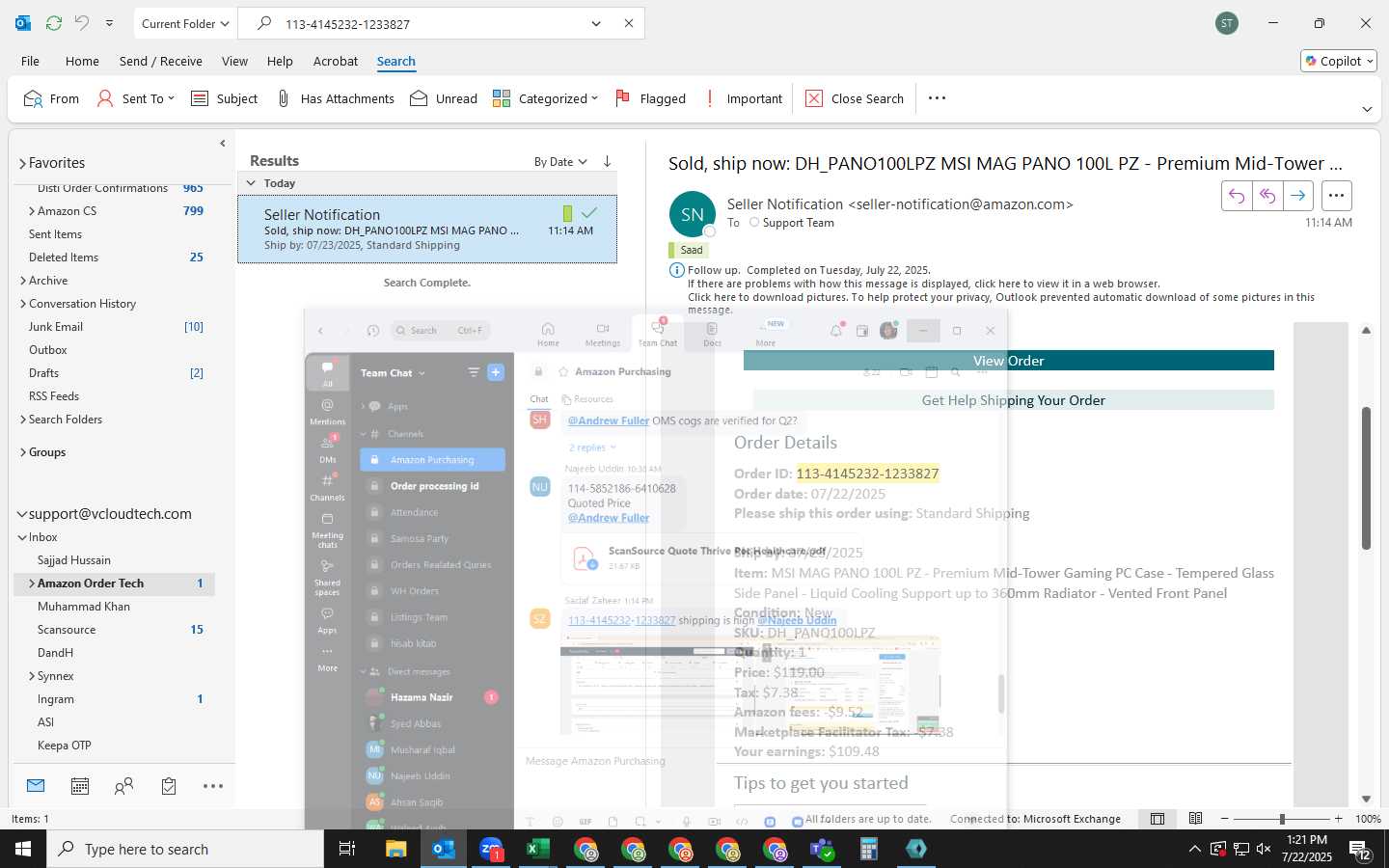
Task: Click the Saad category tag
Action: click(x=689, y=250)
